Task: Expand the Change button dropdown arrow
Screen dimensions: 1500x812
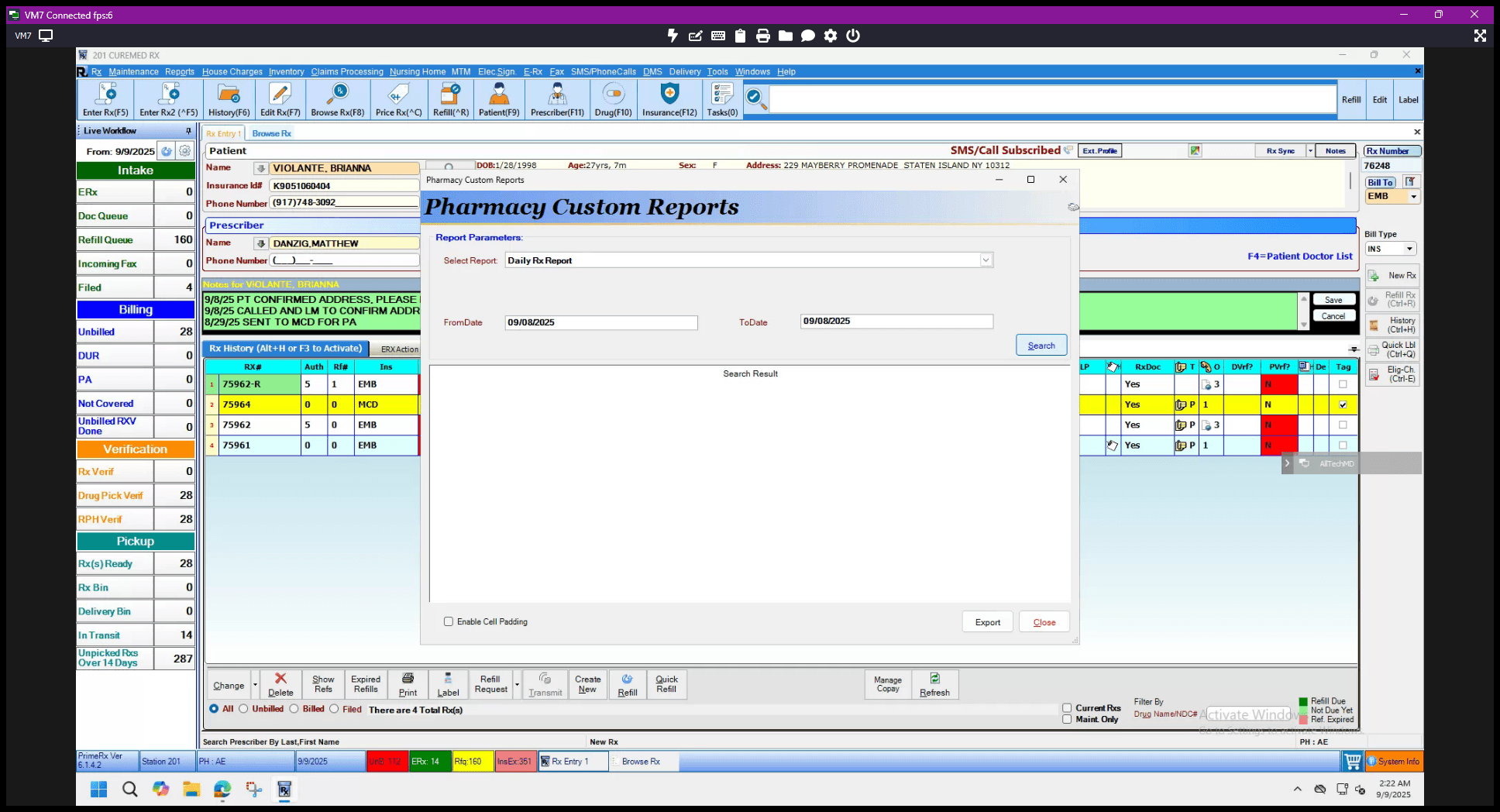Action: (255, 685)
